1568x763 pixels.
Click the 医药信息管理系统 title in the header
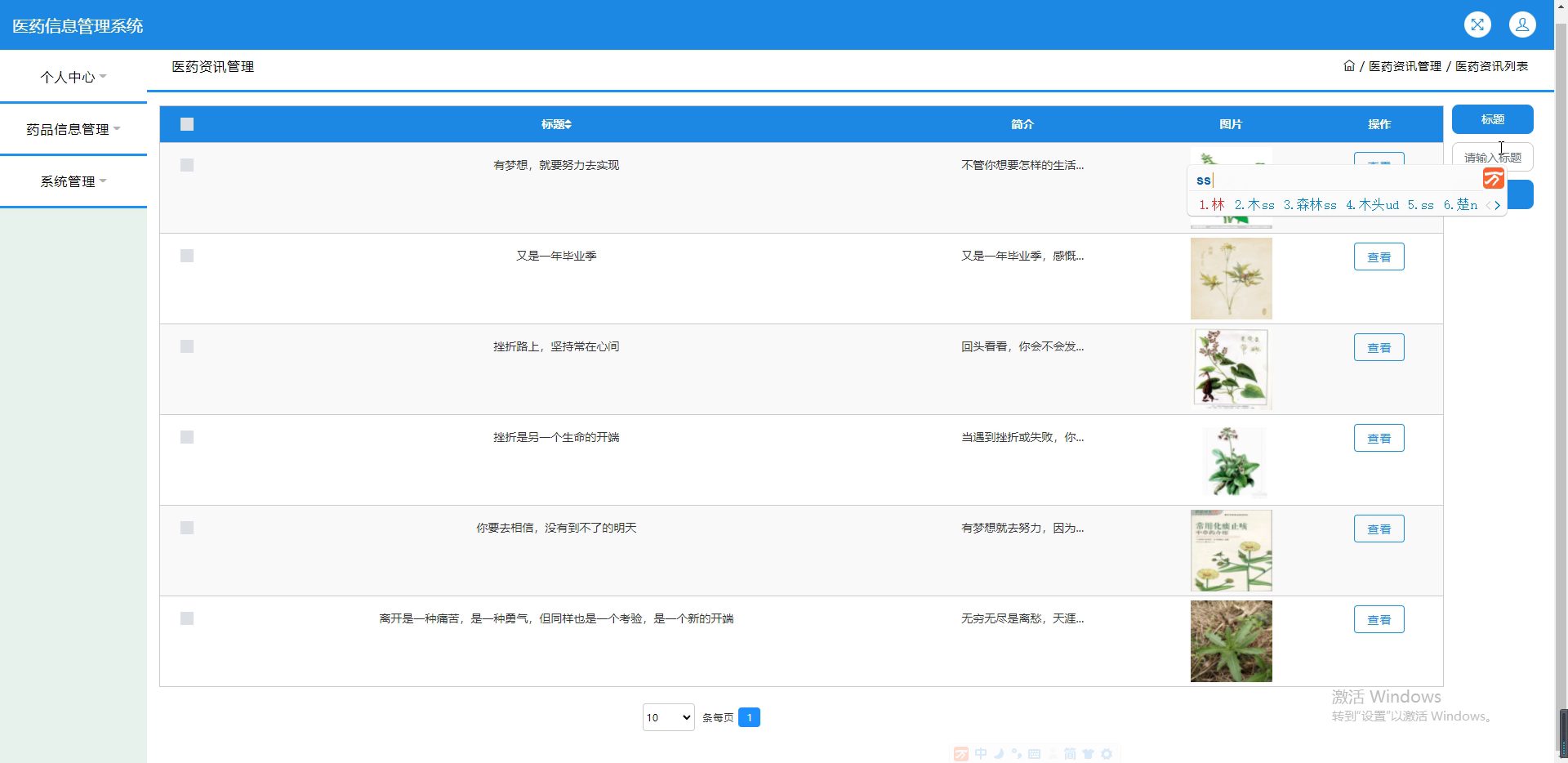click(78, 25)
